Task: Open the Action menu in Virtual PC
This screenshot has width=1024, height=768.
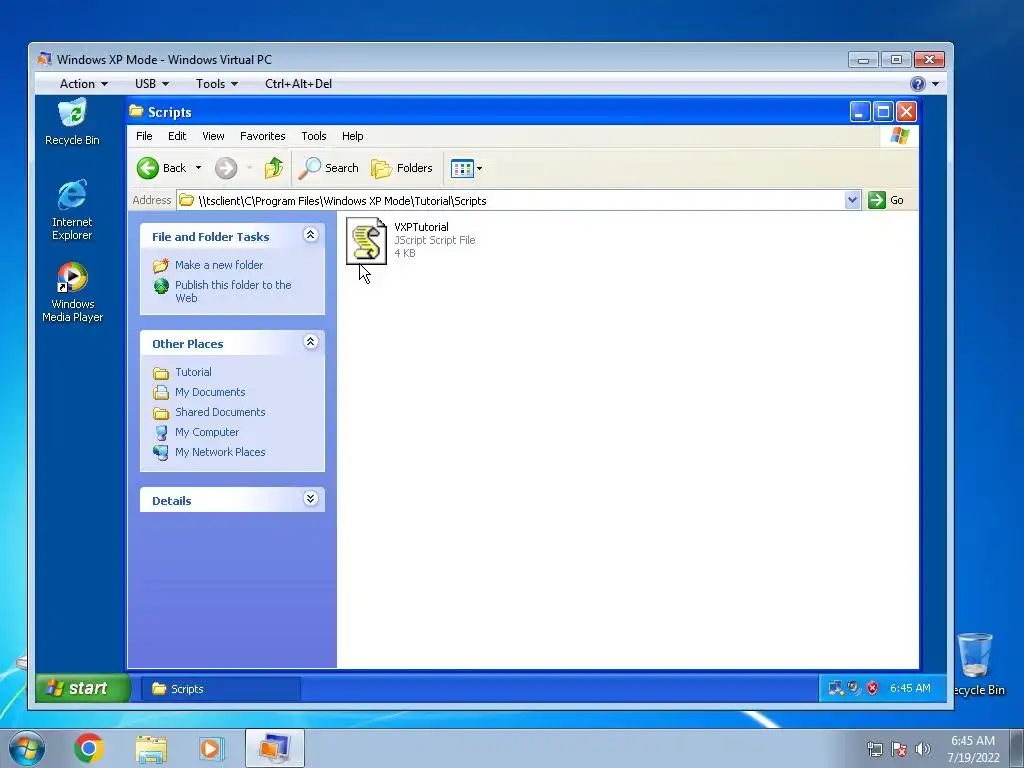Action: [84, 84]
